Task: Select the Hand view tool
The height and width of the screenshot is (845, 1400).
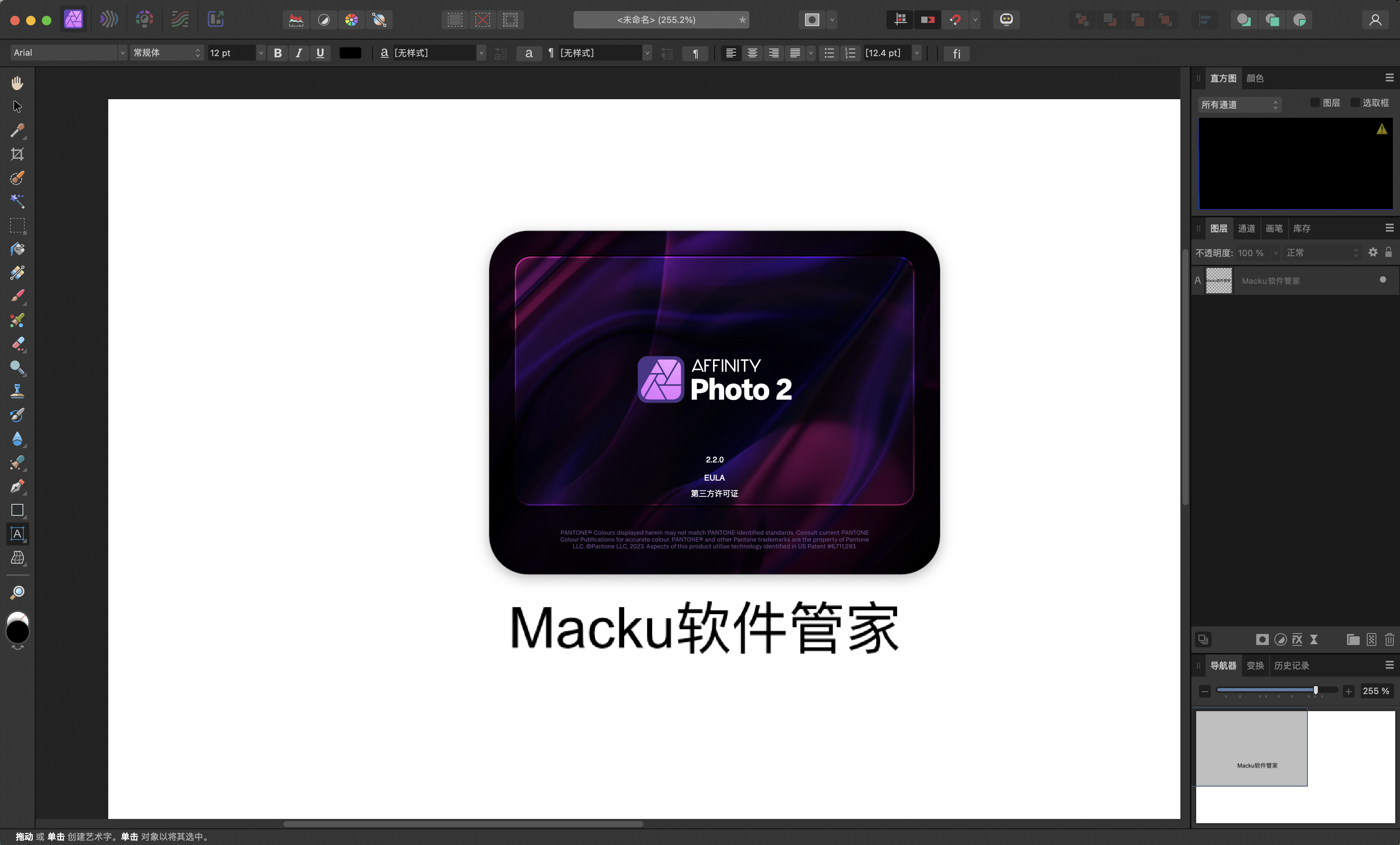Action: [x=17, y=83]
